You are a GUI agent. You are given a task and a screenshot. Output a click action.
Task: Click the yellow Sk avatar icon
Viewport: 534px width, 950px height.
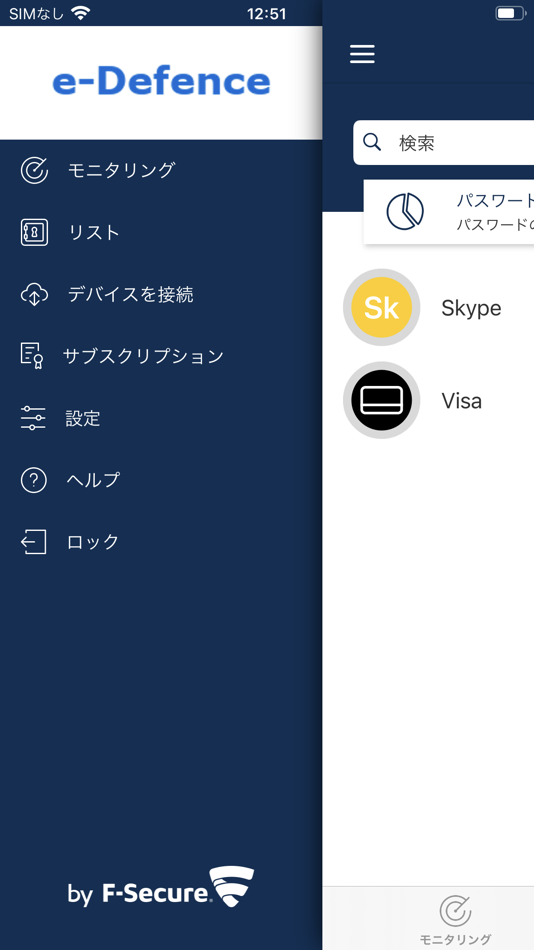point(382,307)
